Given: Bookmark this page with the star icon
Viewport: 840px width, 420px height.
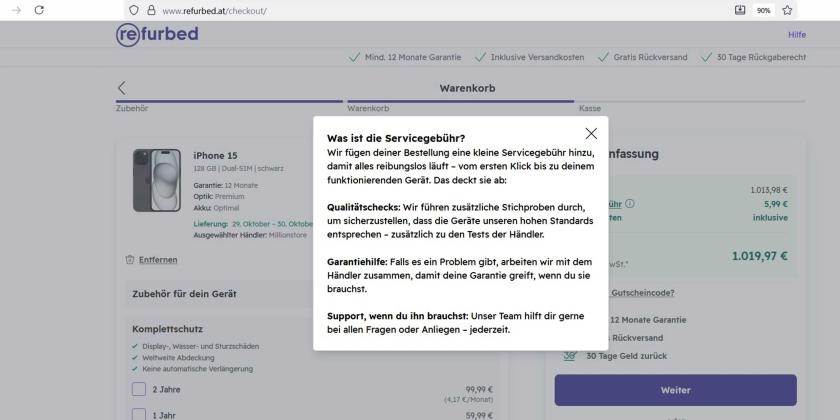Looking at the screenshot, I should pyautogui.click(x=787, y=10).
